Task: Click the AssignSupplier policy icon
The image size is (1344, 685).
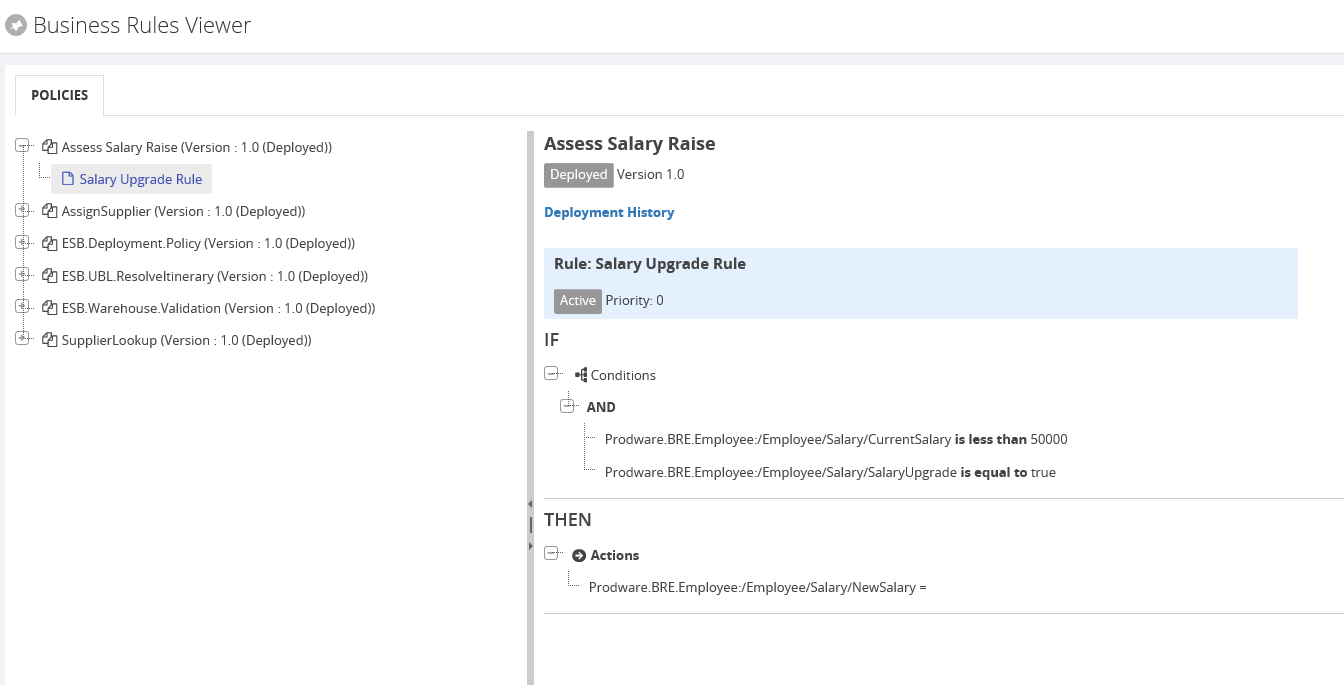Action: click(49, 211)
